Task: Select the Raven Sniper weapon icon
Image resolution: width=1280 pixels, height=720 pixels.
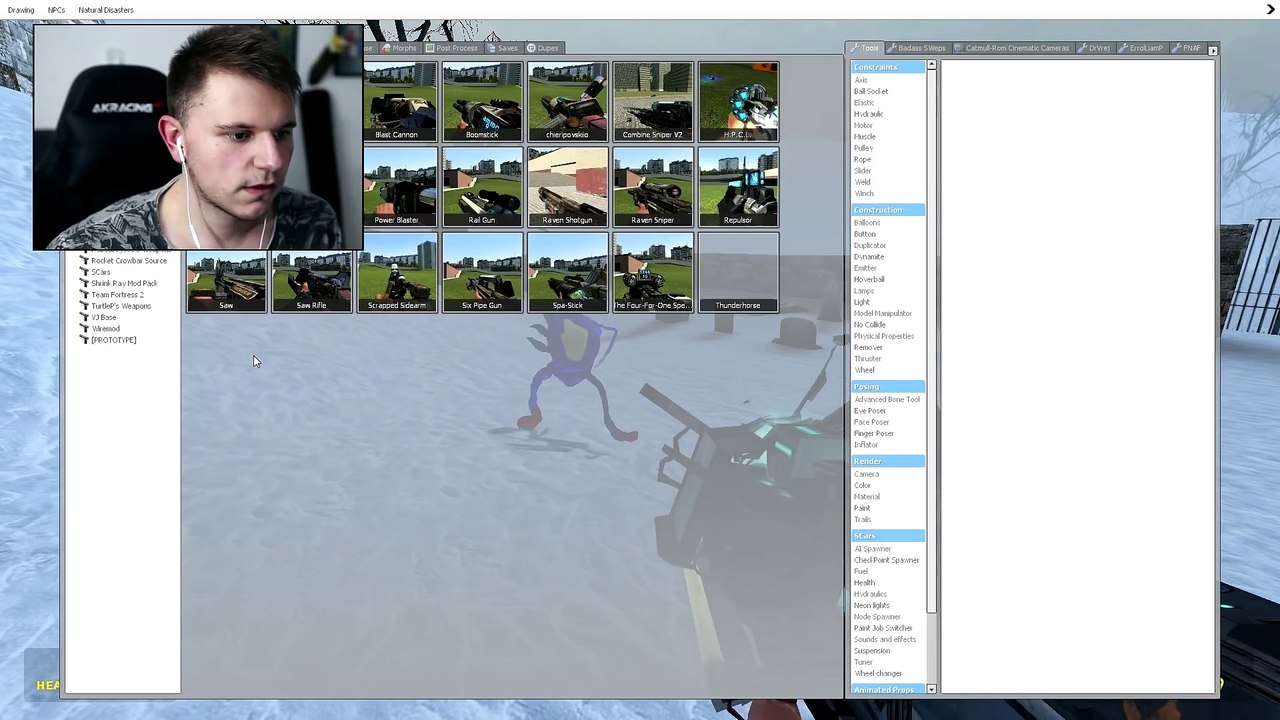Action: (652, 187)
